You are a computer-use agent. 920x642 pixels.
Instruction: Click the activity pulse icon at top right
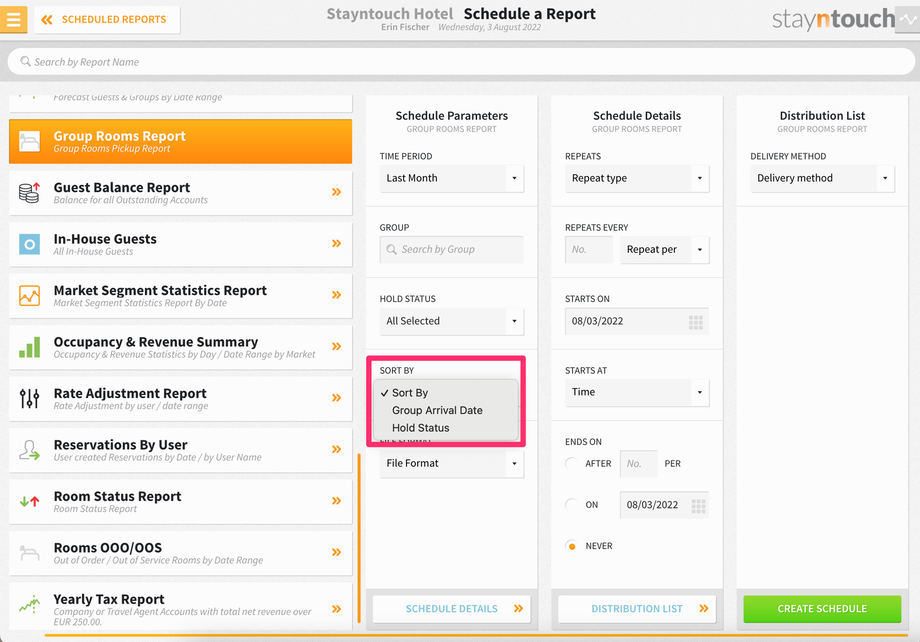(908, 19)
